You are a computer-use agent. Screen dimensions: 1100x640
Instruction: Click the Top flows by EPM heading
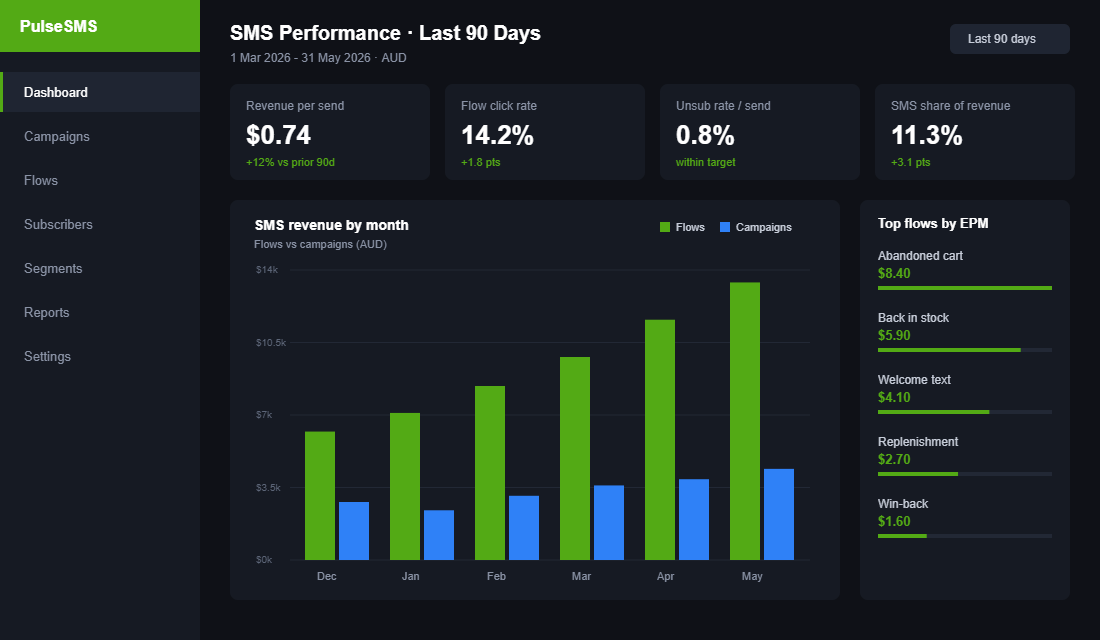click(x=933, y=223)
